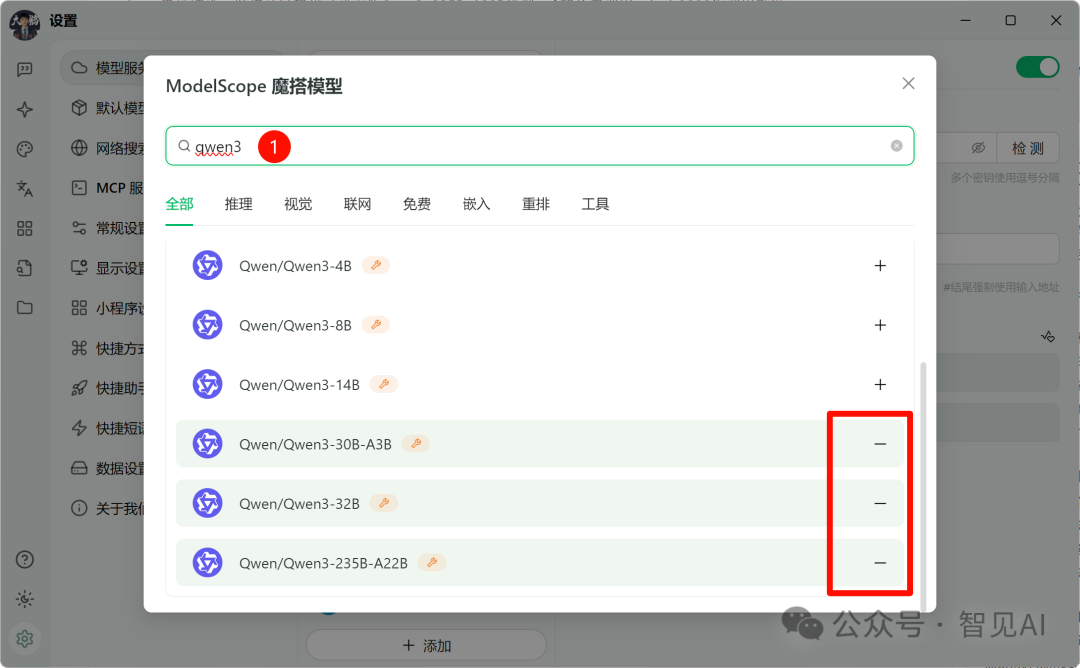Click the 添加 button in settings

coord(426,645)
